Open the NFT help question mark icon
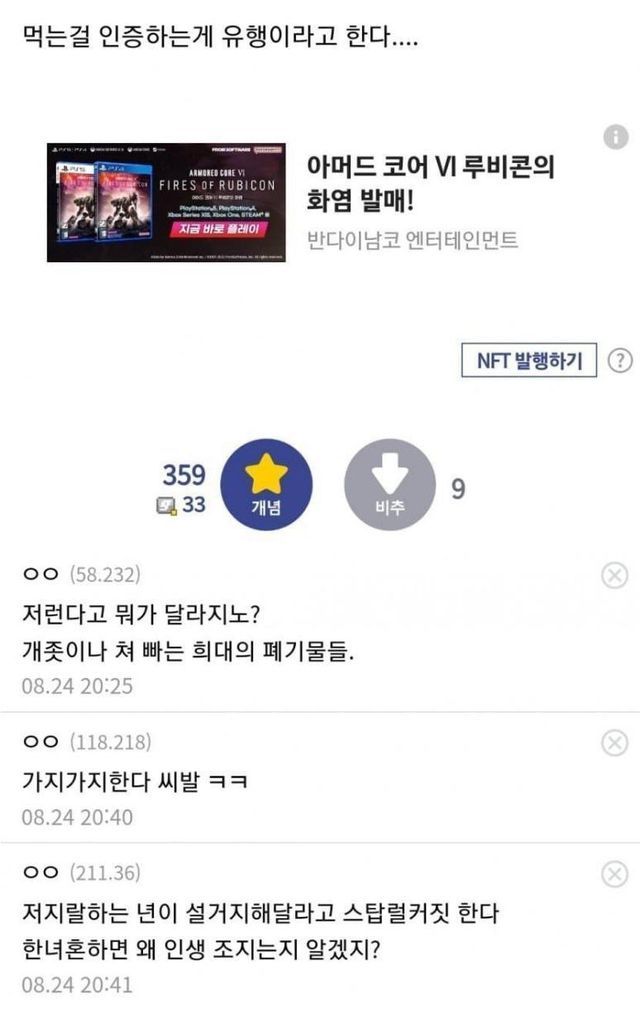This screenshot has height=1009, width=640. pyautogui.click(x=619, y=360)
